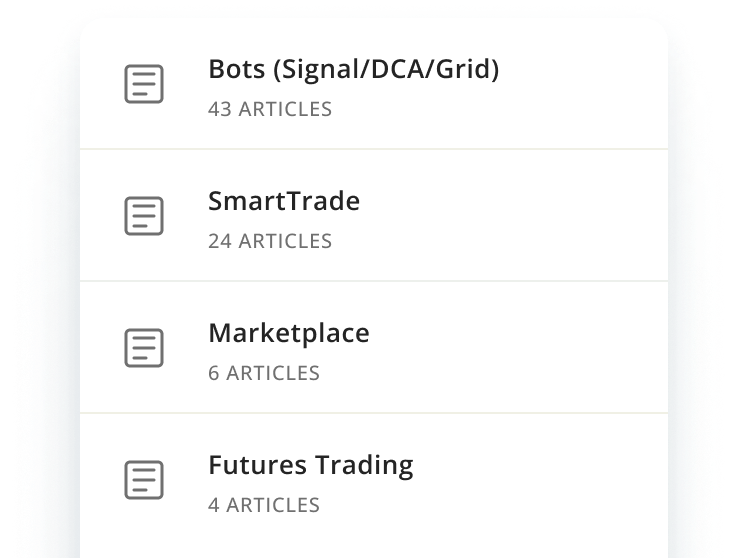Image resolution: width=748 pixels, height=558 pixels.
Task: Open the Futures Trading collection title
Action: (x=311, y=465)
